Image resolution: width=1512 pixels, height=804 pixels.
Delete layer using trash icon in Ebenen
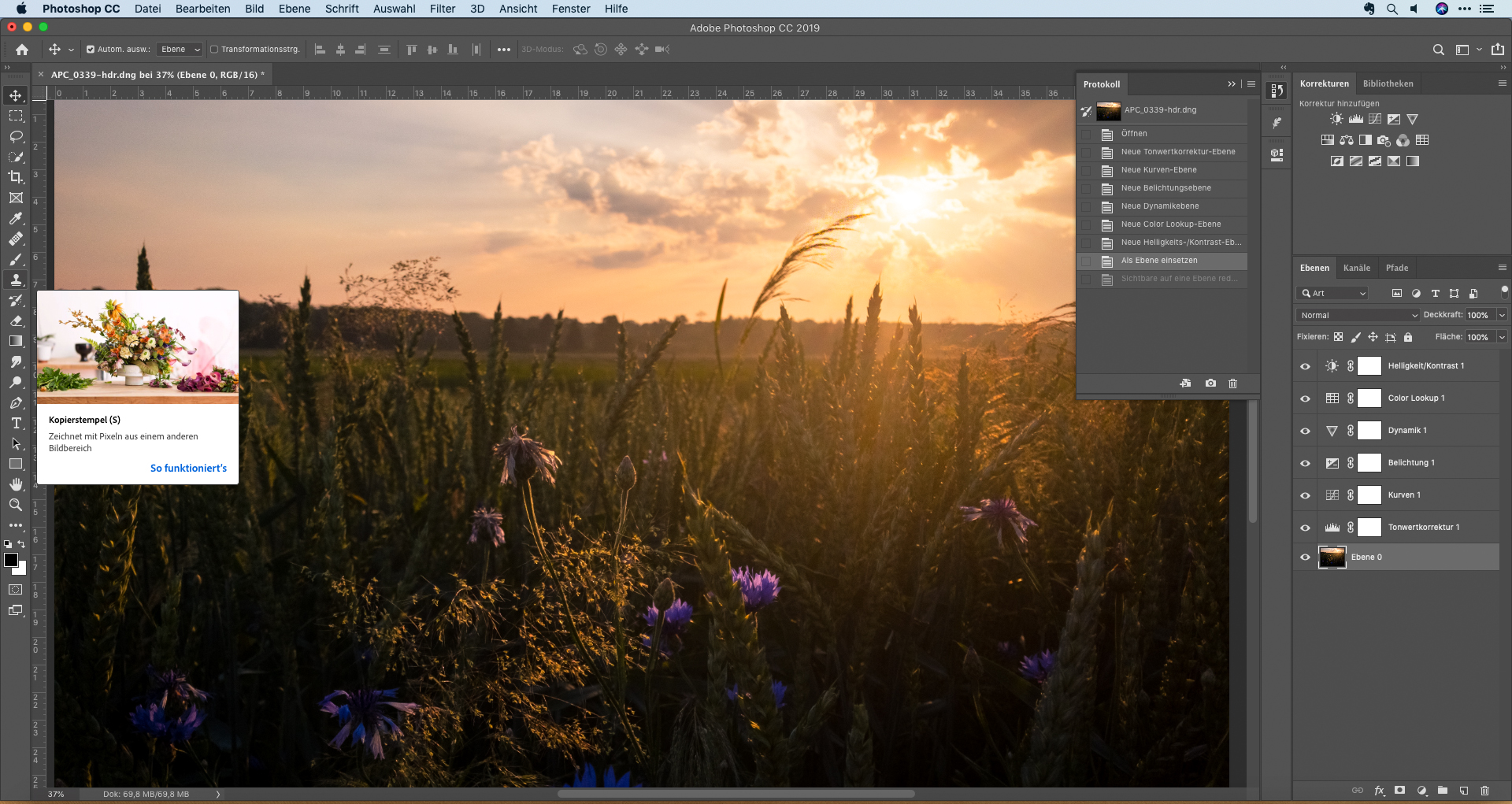pos(1485,791)
